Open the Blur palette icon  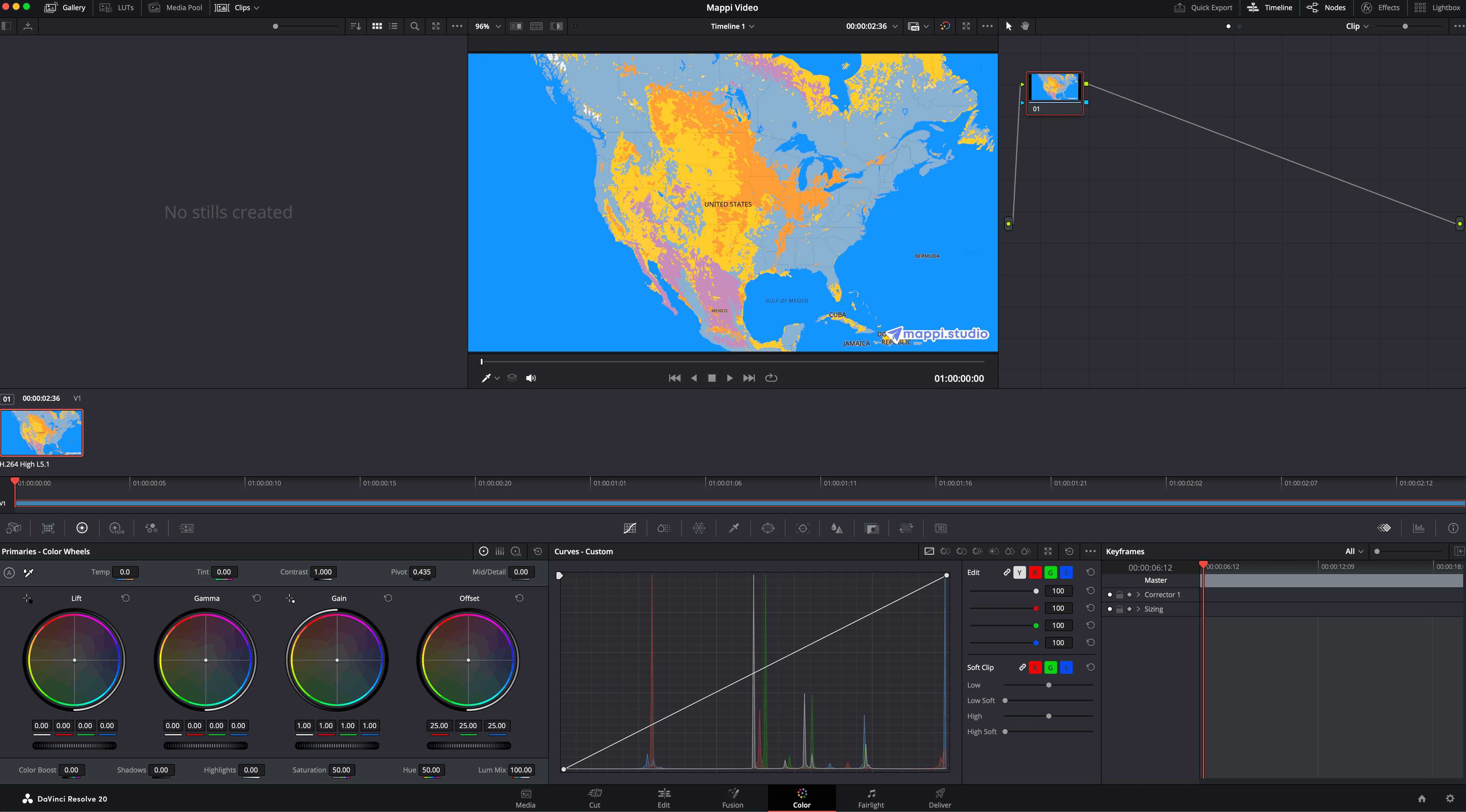[836, 528]
